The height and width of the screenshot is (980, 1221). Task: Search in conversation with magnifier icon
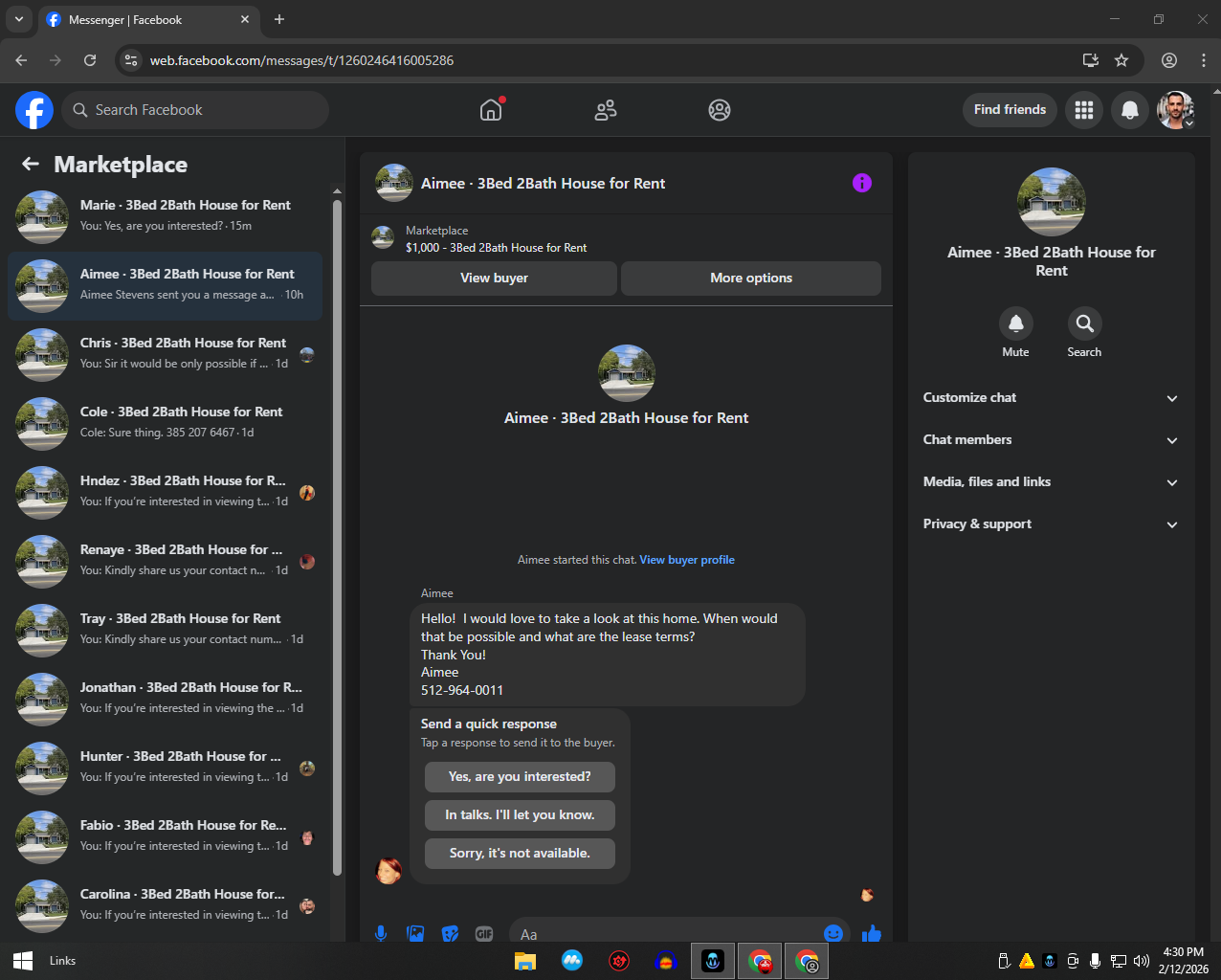pyautogui.click(x=1085, y=323)
